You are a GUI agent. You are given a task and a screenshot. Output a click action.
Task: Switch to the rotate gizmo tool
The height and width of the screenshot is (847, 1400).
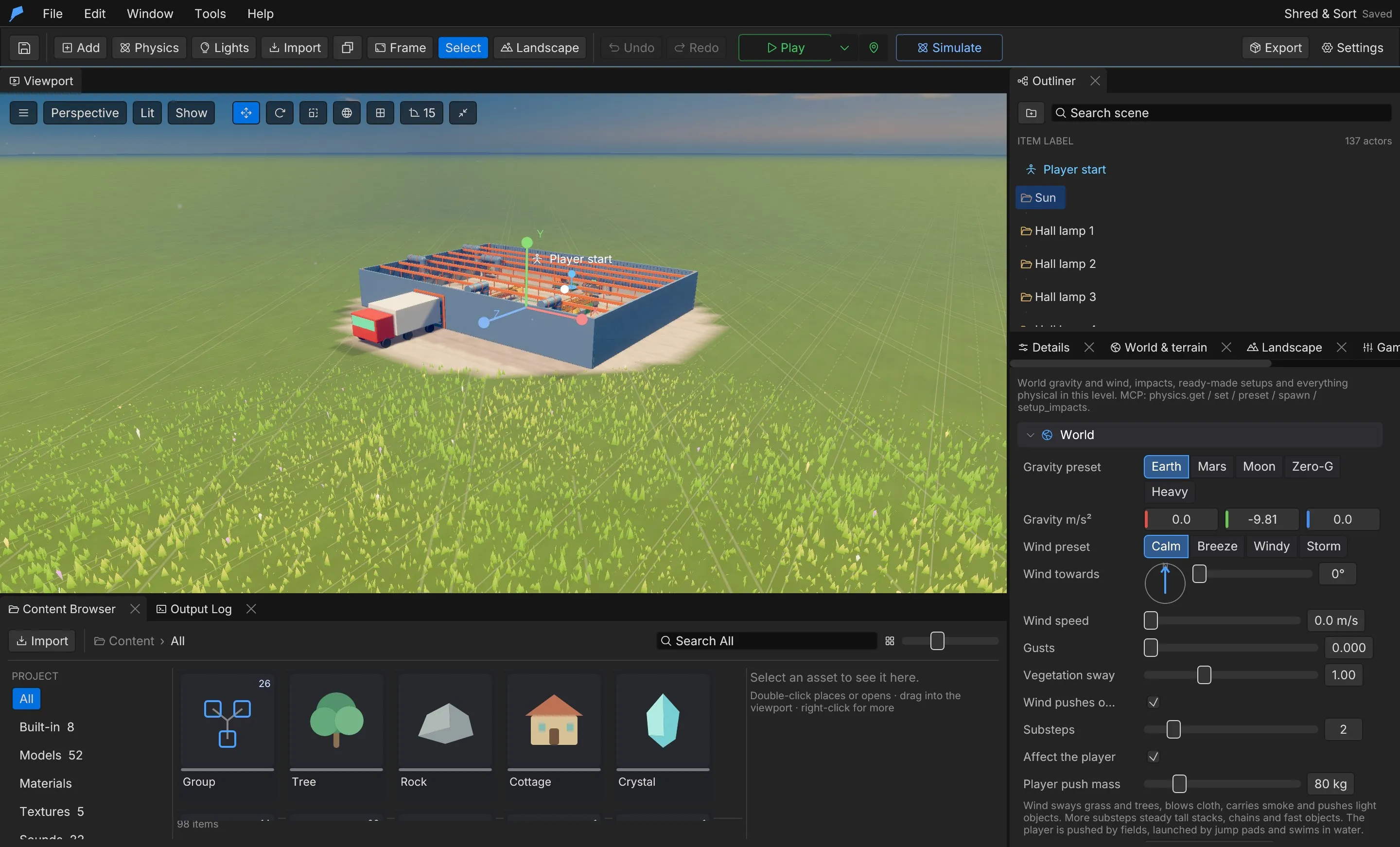[x=280, y=112]
